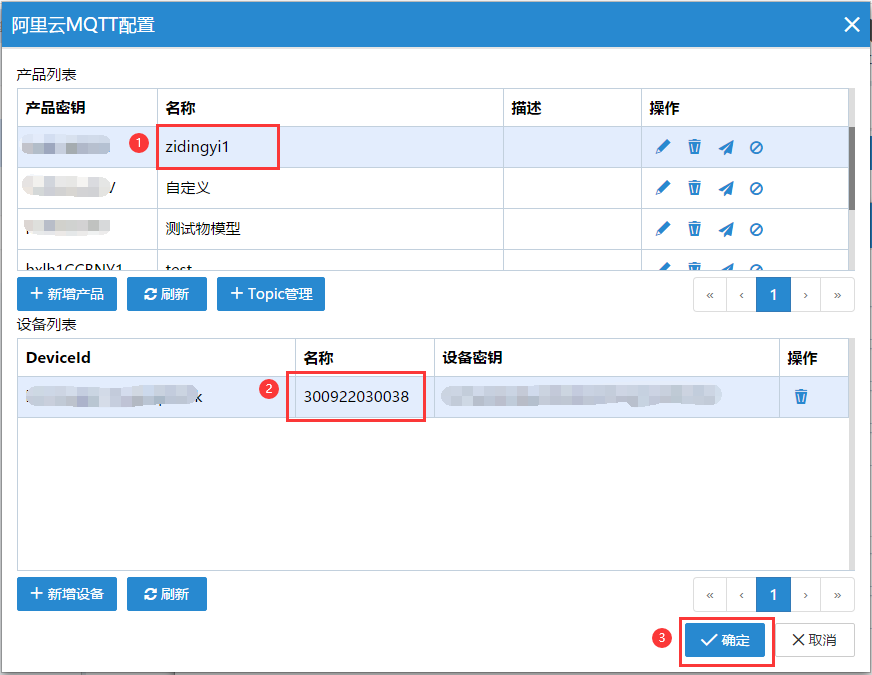Cancel the dialog with 取消
This screenshot has height=675, width=872.
pyautogui.click(x=814, y=640)
